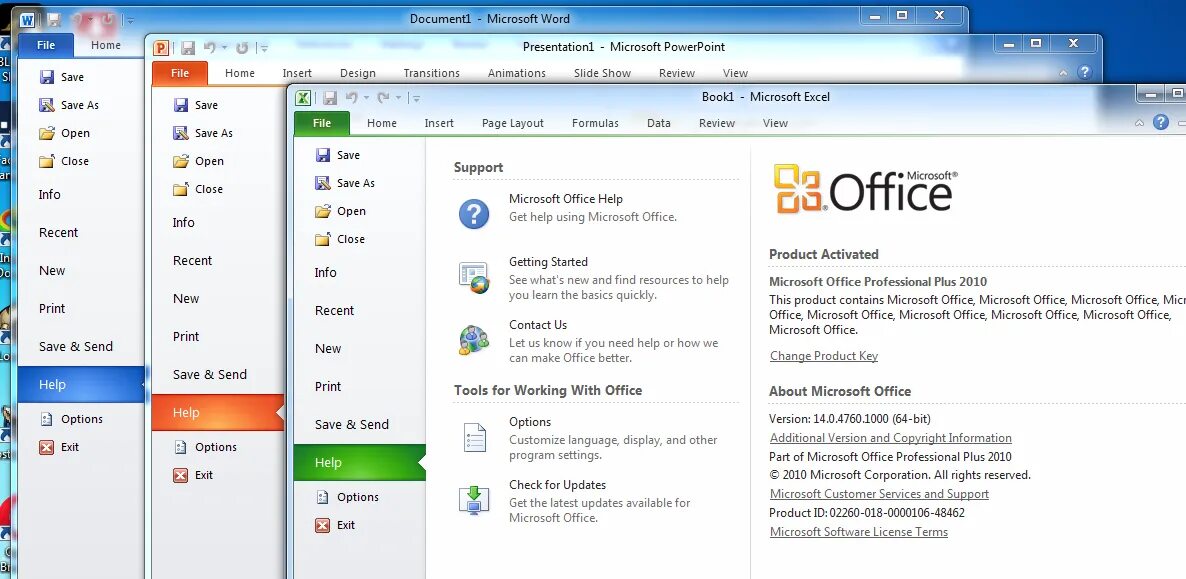Click the orange File tab in PowerPoint

pyautogui.click(x=180, y=73)
